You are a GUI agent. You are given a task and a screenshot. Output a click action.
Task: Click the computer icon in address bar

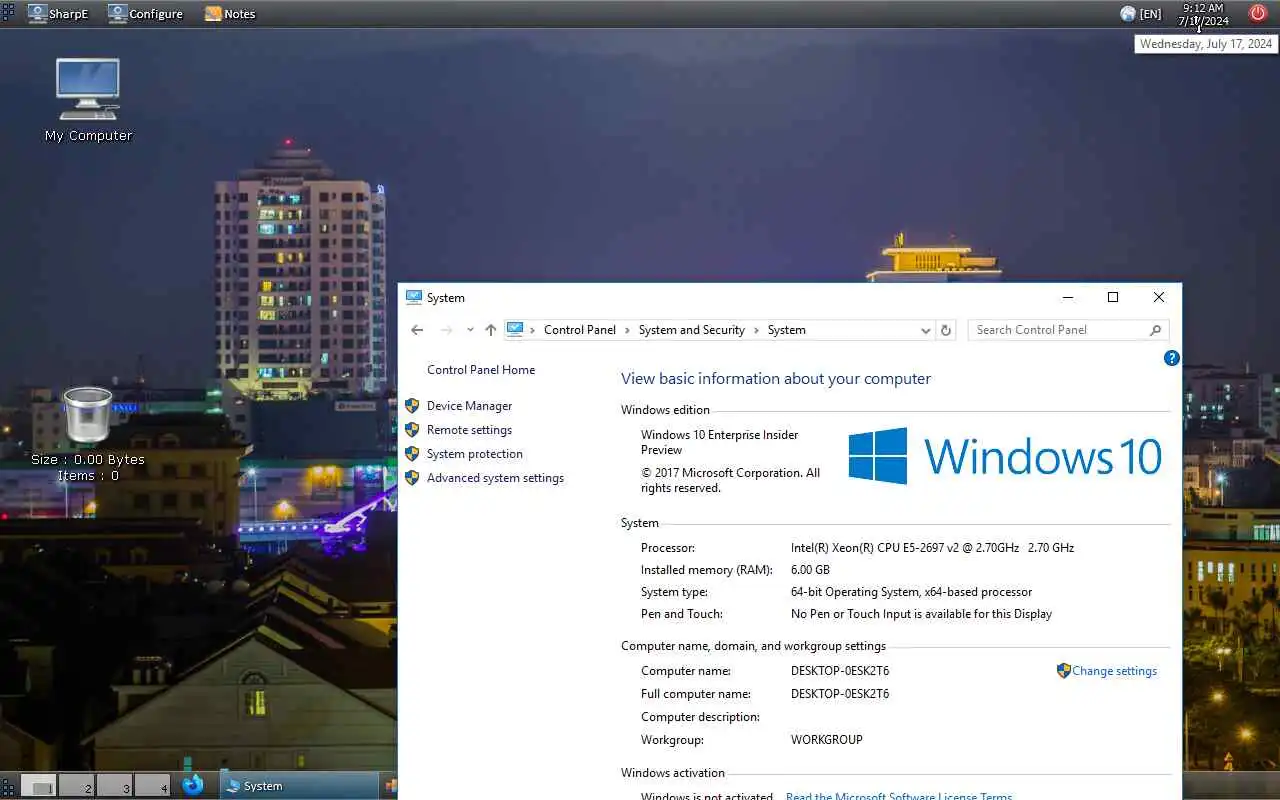pyautogui.click(x=515, y=329)
